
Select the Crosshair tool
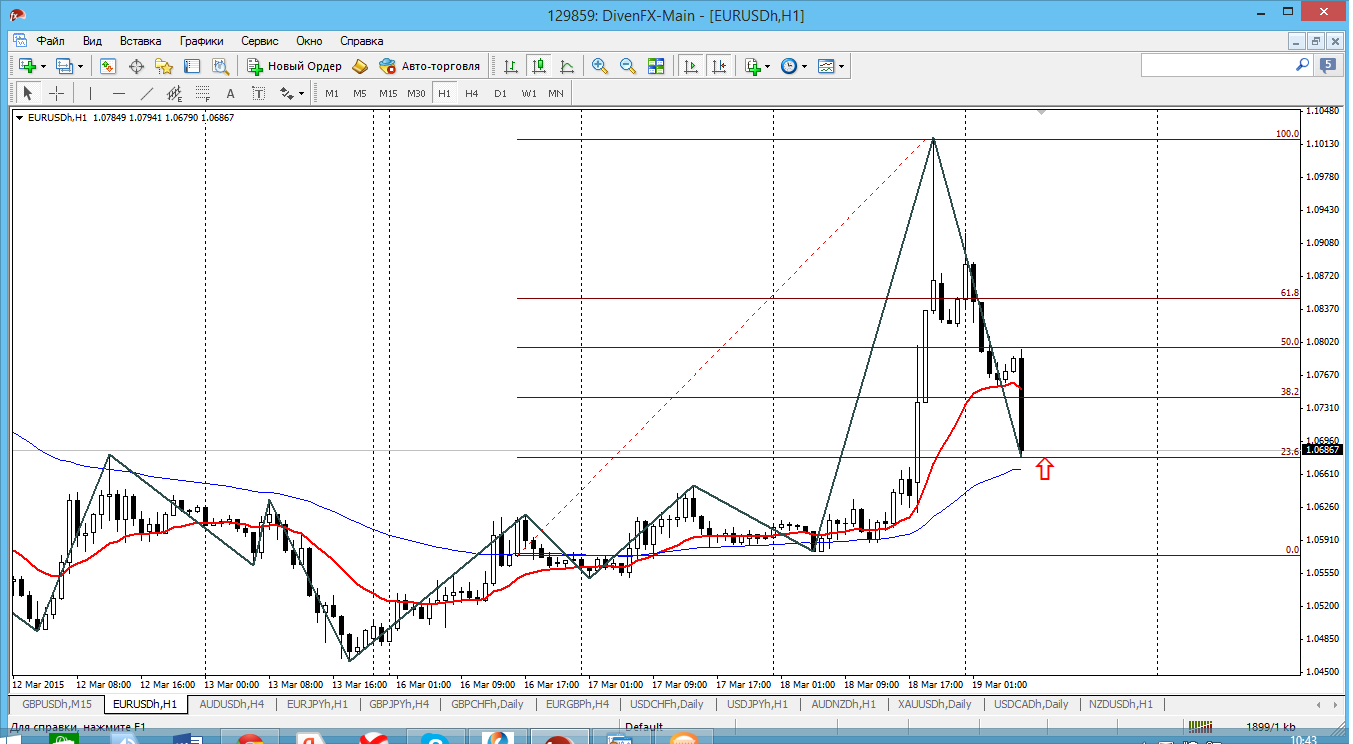pyautogui.click(x=56, y=93)
